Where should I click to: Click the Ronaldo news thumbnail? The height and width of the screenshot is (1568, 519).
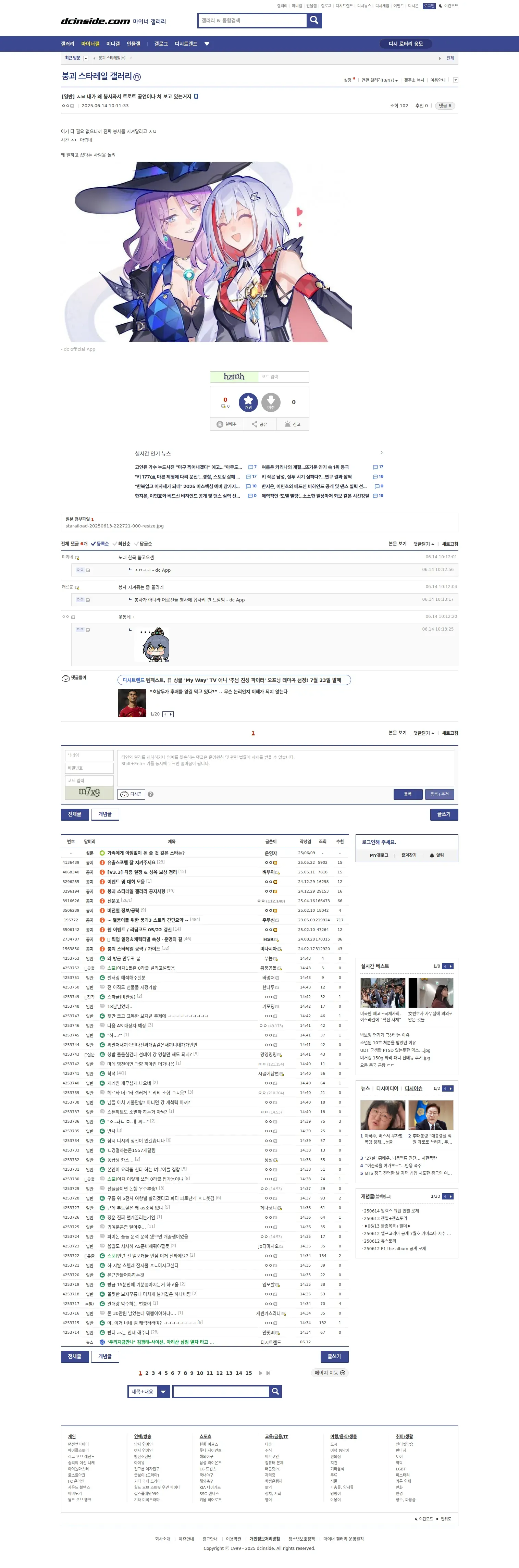point(132,703)
